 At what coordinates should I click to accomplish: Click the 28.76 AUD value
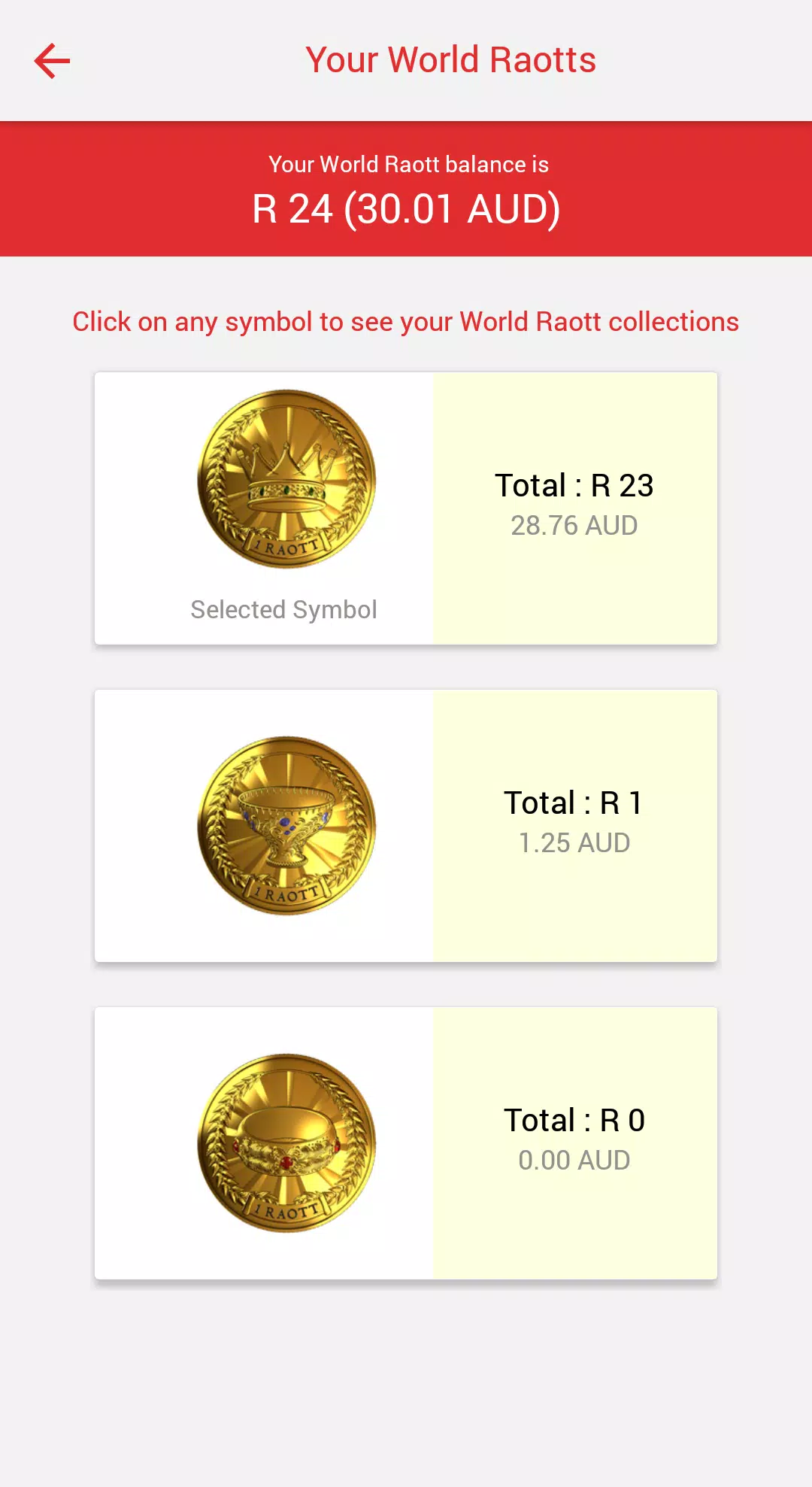tap(574, 525)
